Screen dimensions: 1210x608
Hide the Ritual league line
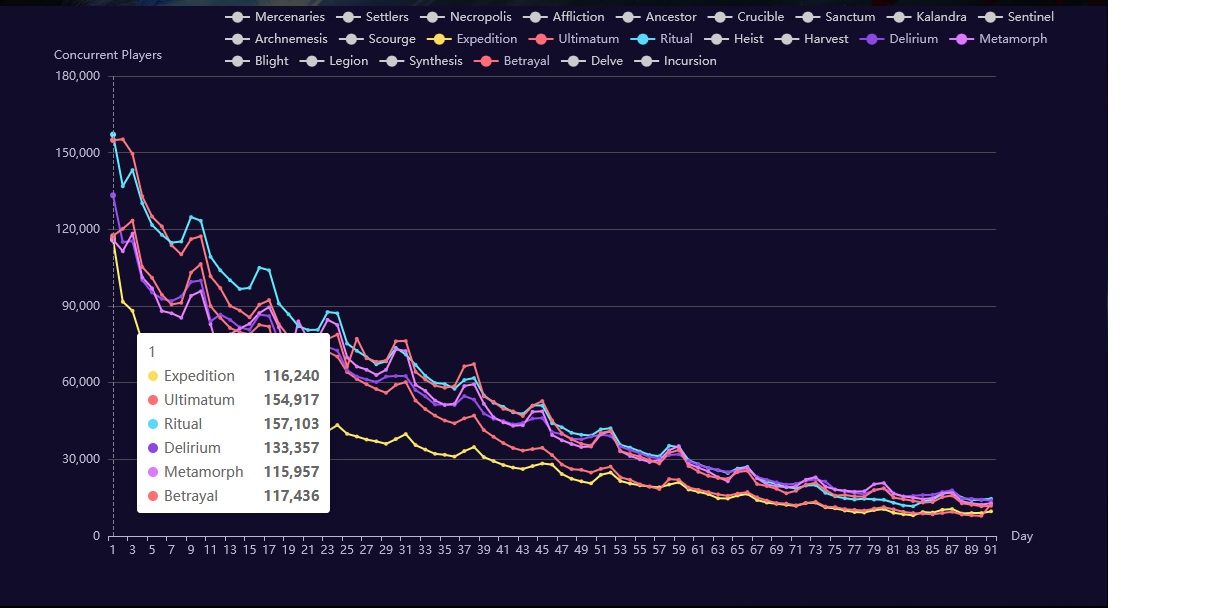(x=663, y=39)
